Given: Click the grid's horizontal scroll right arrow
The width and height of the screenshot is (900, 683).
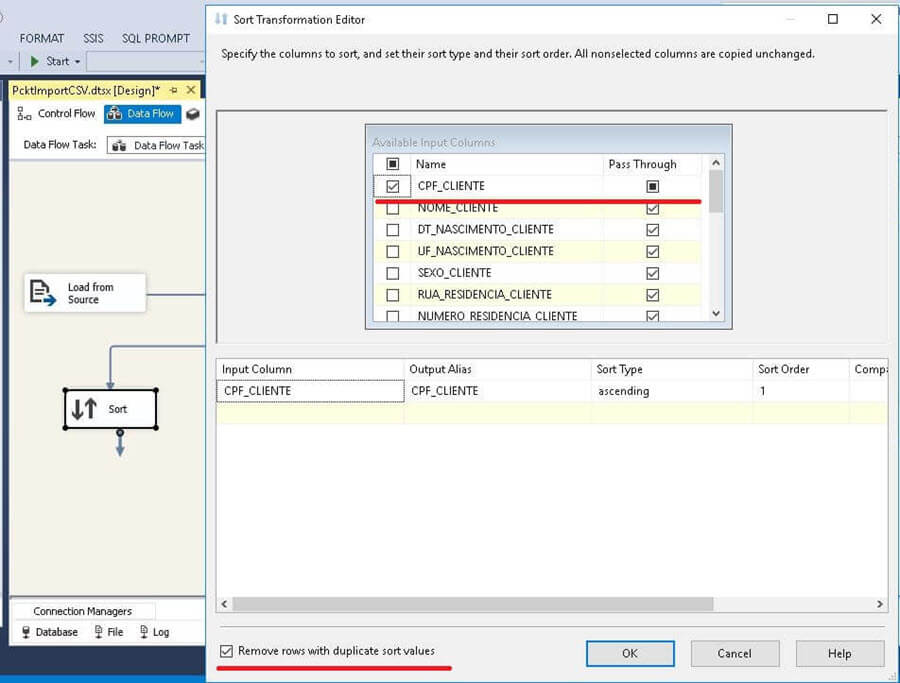Looking at the screenshot, I should pyautogui.click(x=880, y=604).
